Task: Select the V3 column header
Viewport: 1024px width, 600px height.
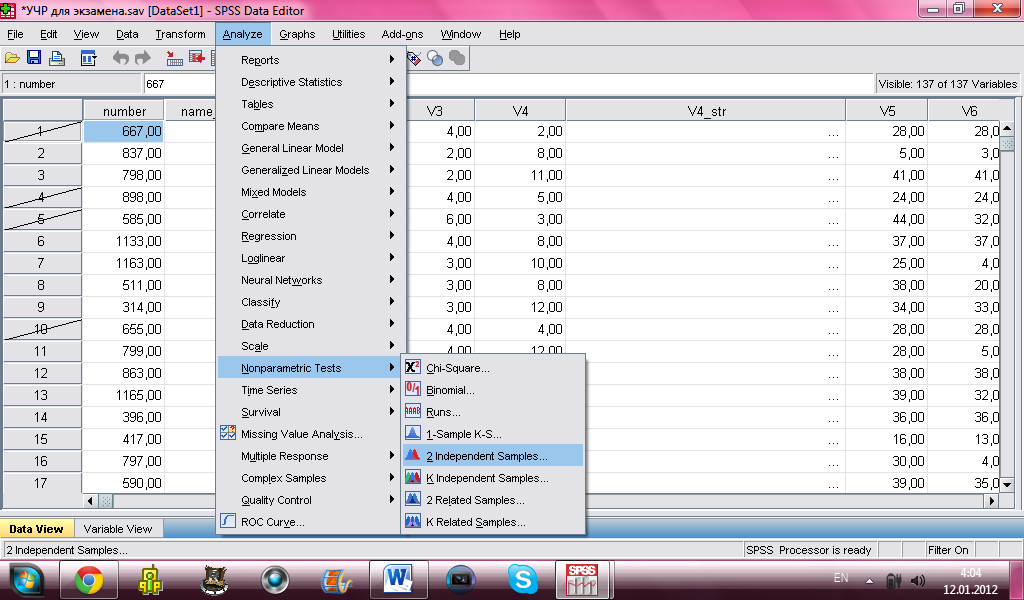Action: 434,111
